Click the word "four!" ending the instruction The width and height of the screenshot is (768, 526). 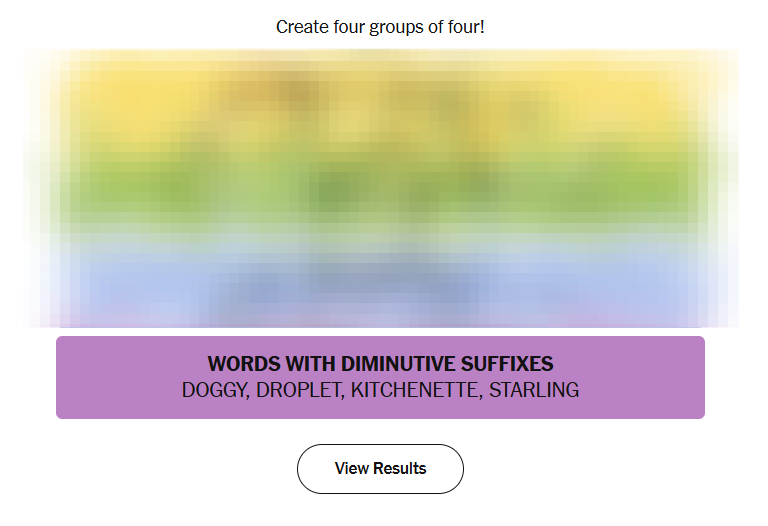[x=464, y=27]
